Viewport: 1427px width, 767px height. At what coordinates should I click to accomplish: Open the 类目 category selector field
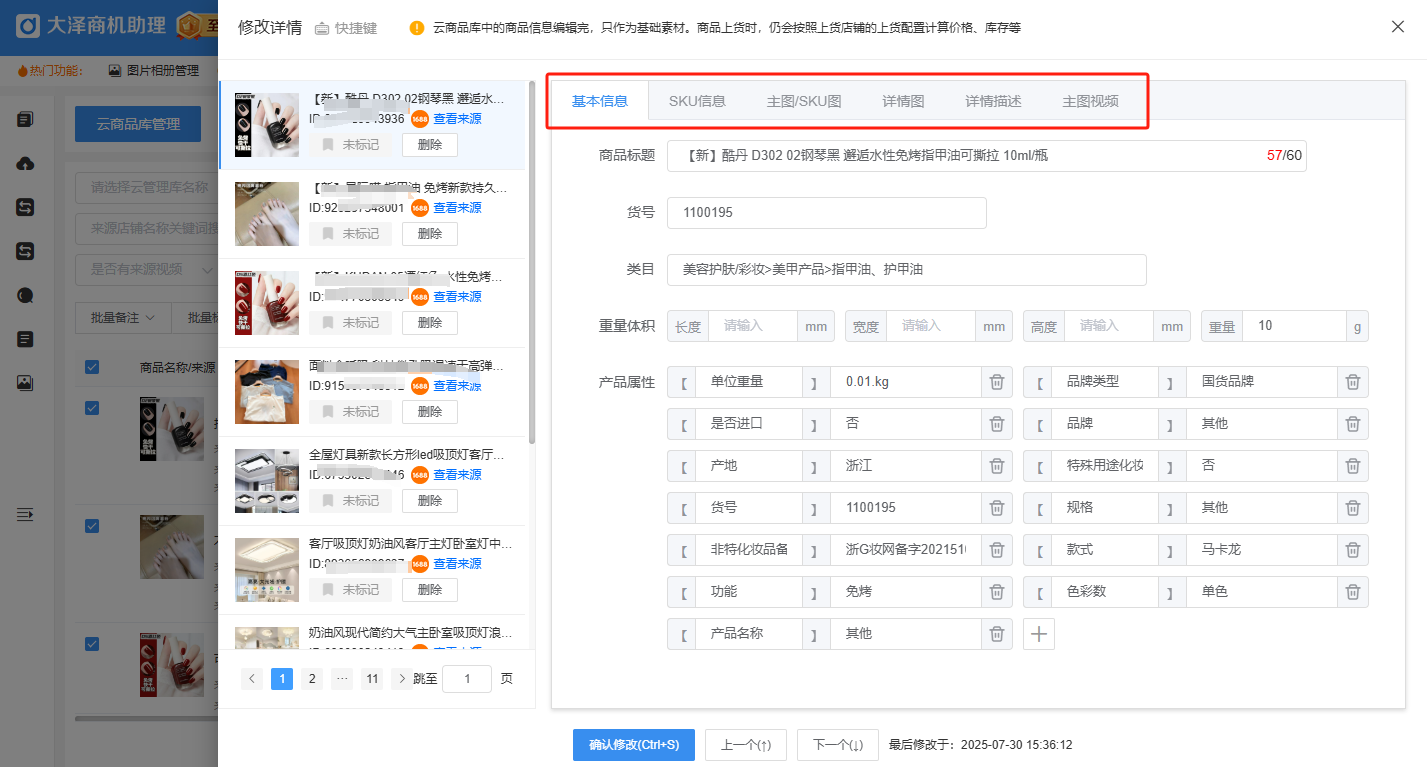907,270
